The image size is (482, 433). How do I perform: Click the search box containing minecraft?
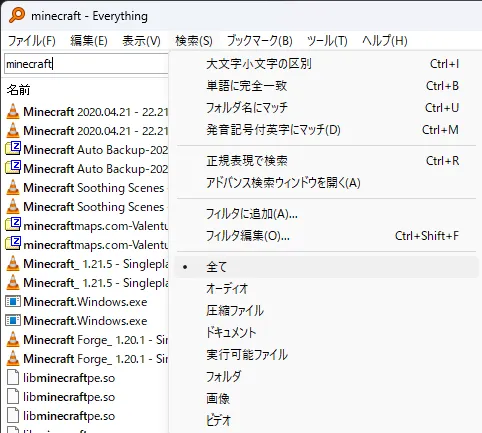point(86,64)
